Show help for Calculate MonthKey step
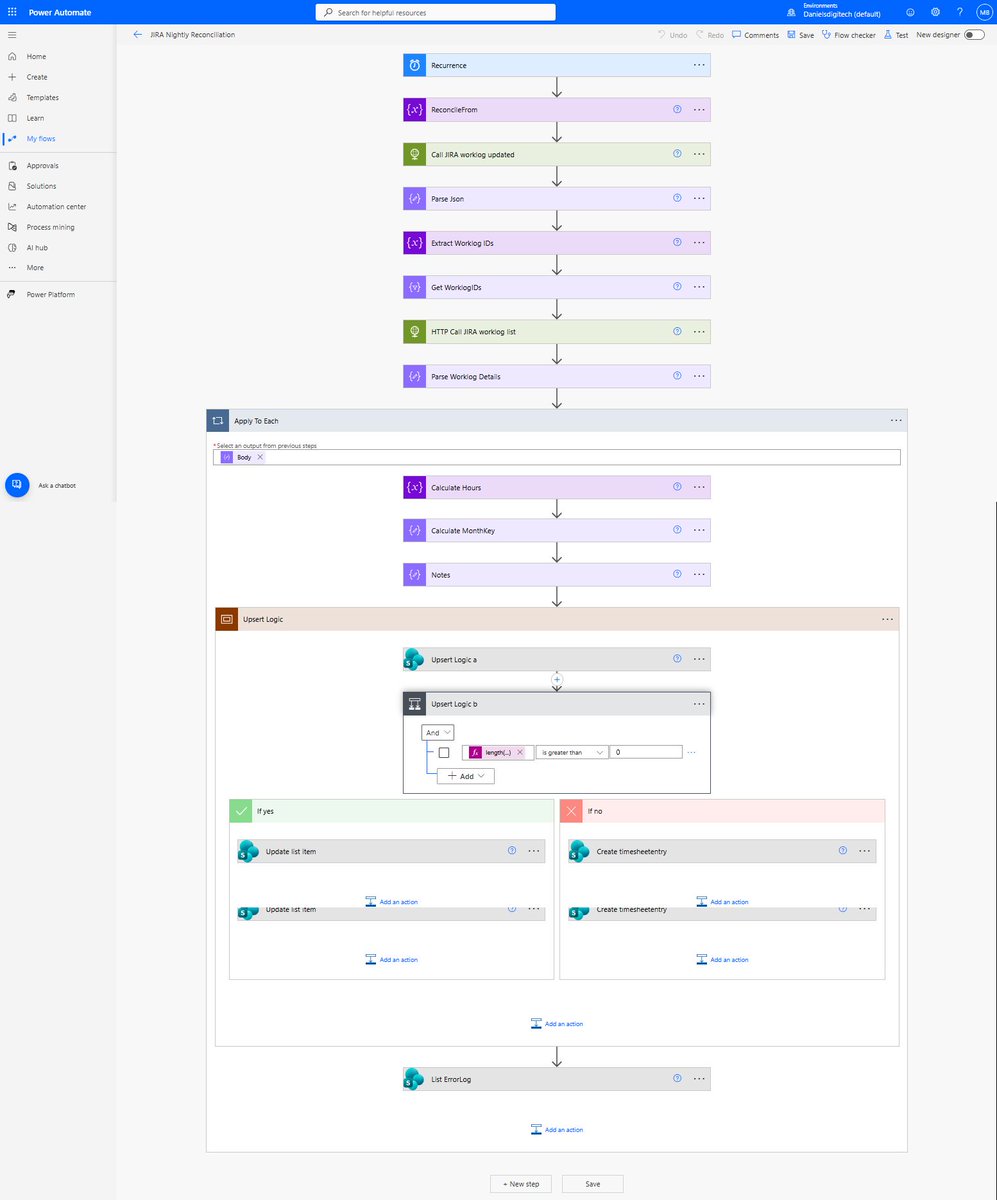This screenshot has height=1200, width=997. [x=677, y=530]
